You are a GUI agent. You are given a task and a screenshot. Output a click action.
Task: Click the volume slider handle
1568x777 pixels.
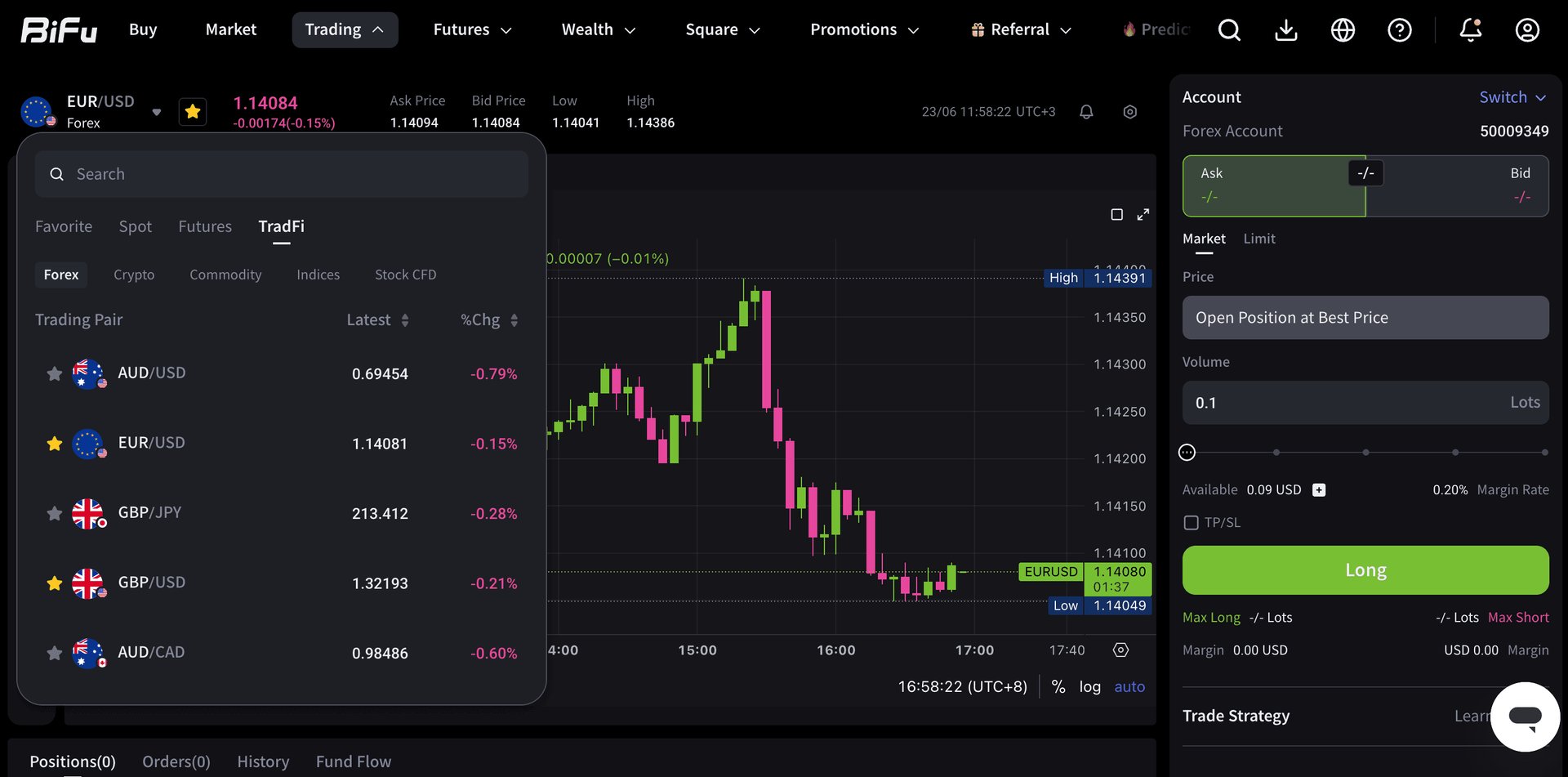pos(1187,453)
